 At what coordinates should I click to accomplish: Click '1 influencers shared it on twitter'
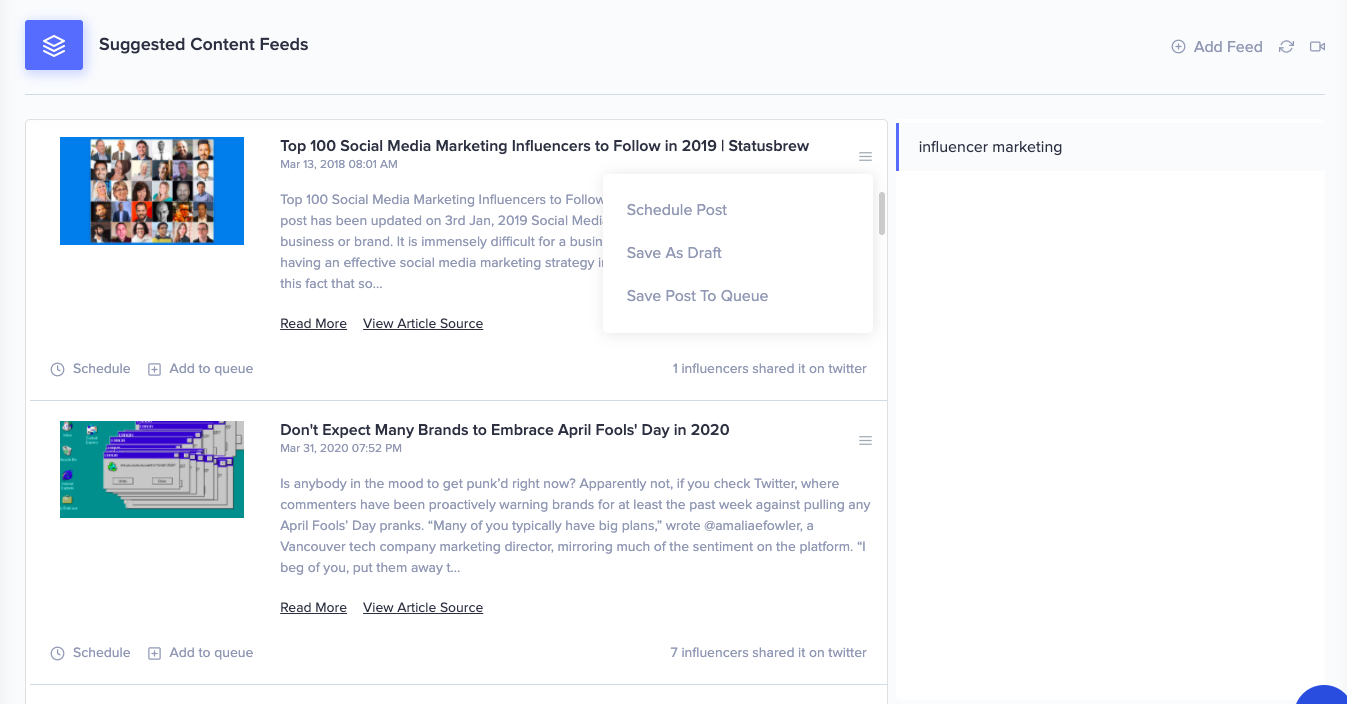tap(770, 369)
